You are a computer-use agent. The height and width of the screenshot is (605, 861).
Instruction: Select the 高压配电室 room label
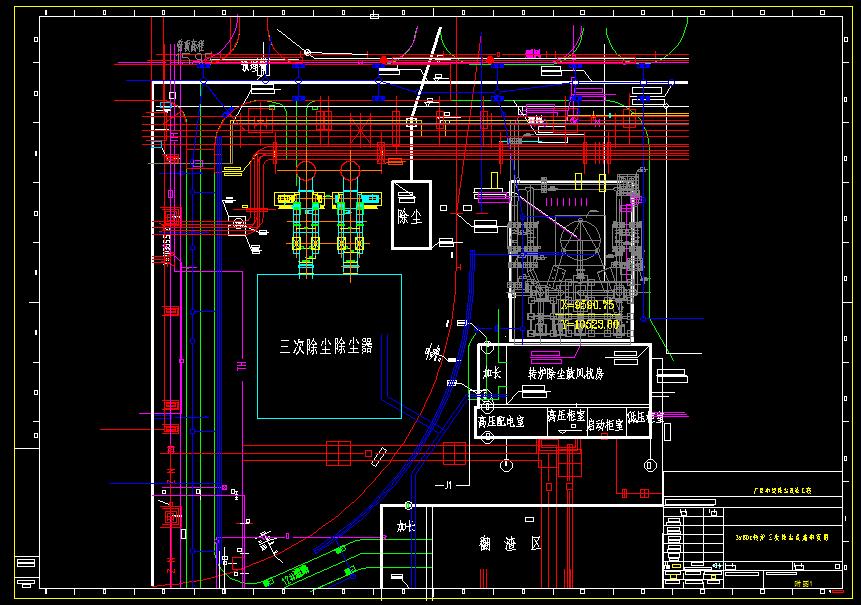(x=501, y=421)
